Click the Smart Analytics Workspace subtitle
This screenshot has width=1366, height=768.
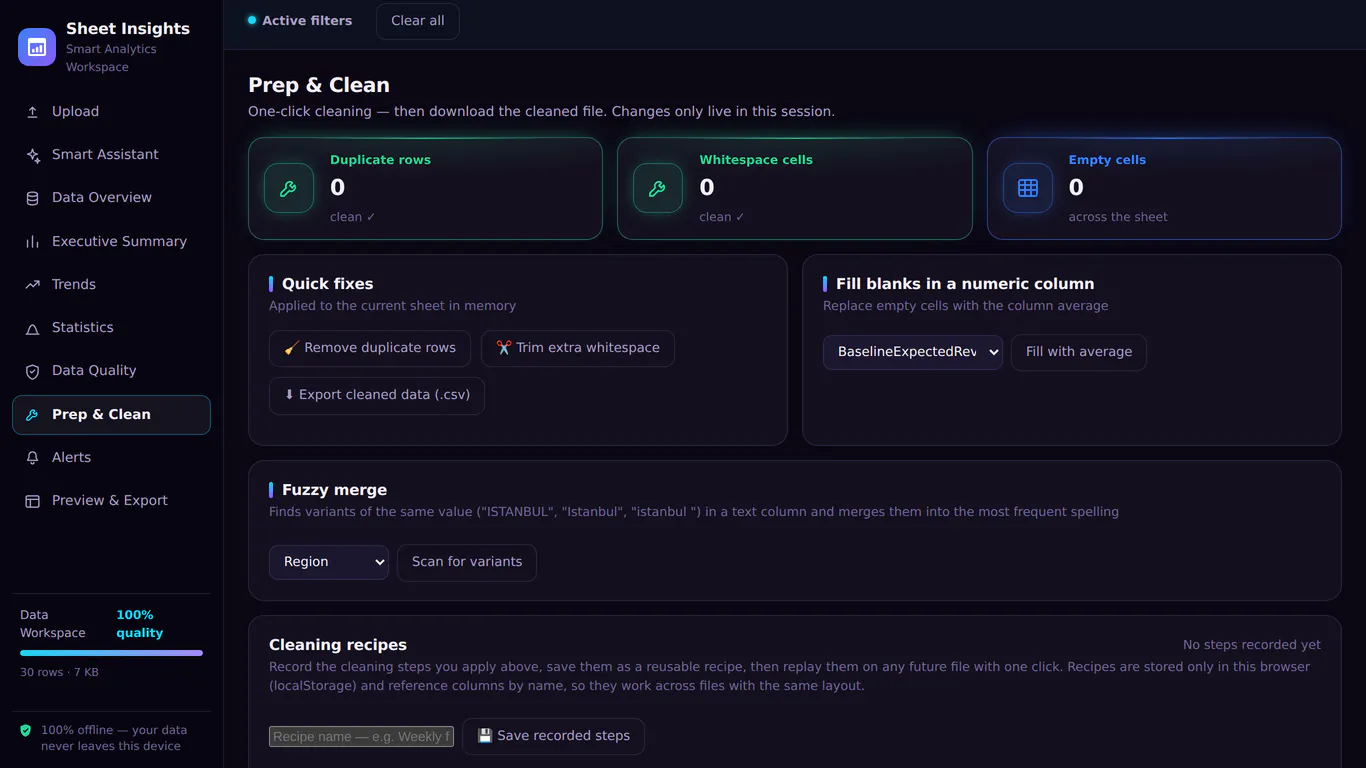111,59
